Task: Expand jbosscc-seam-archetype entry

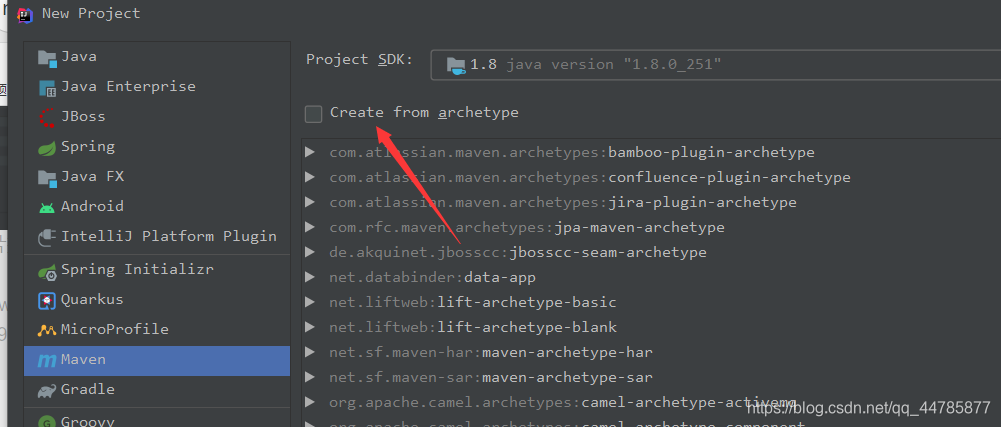Action: click(310, 251)
